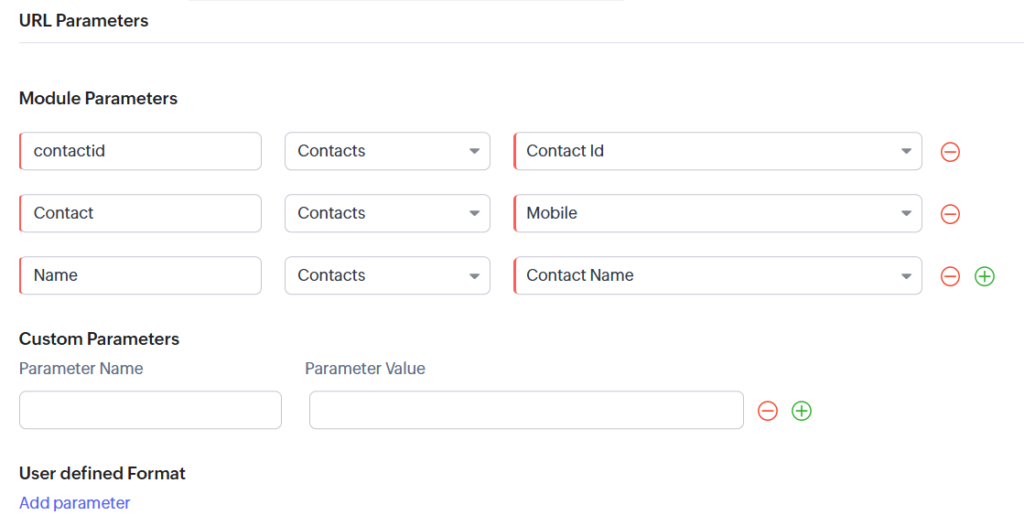1024x526 pixels.
Task: Open module dropdown for Name row
Action: pos(387,275)
